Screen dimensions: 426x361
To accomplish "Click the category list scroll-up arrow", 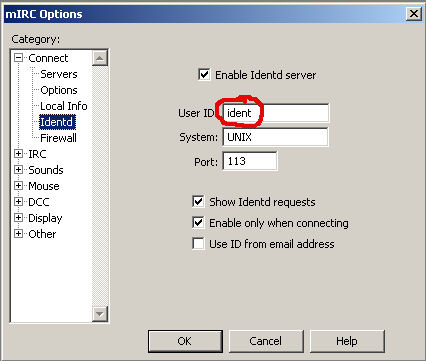I will point(100,58).
